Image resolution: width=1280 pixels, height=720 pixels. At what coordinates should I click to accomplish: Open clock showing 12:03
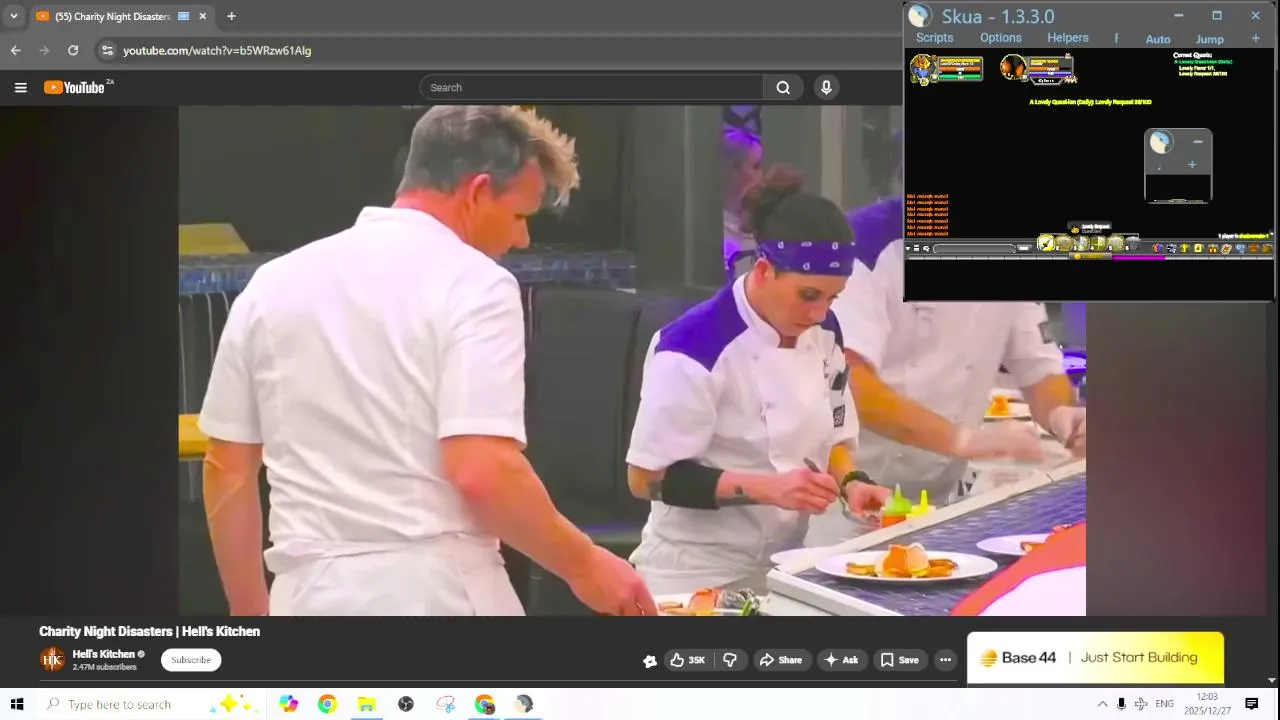pyautogui.click(x=1207, y=704)
